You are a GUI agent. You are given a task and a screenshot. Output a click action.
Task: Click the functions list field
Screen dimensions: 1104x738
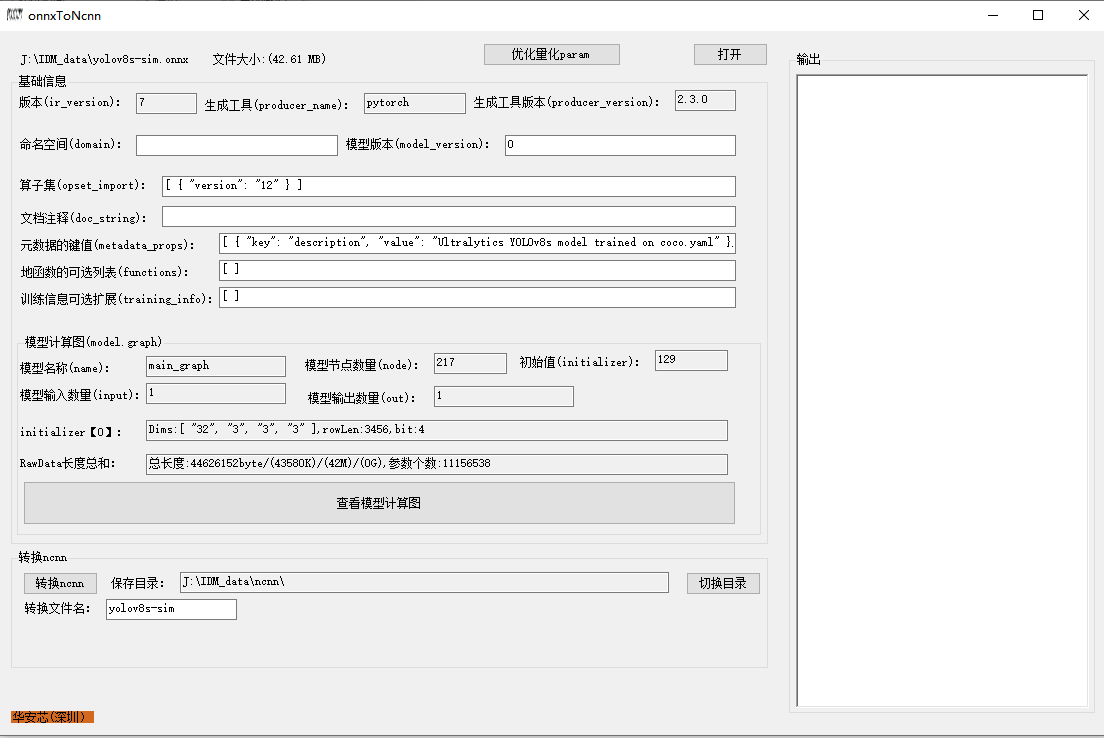pos(477,270)
